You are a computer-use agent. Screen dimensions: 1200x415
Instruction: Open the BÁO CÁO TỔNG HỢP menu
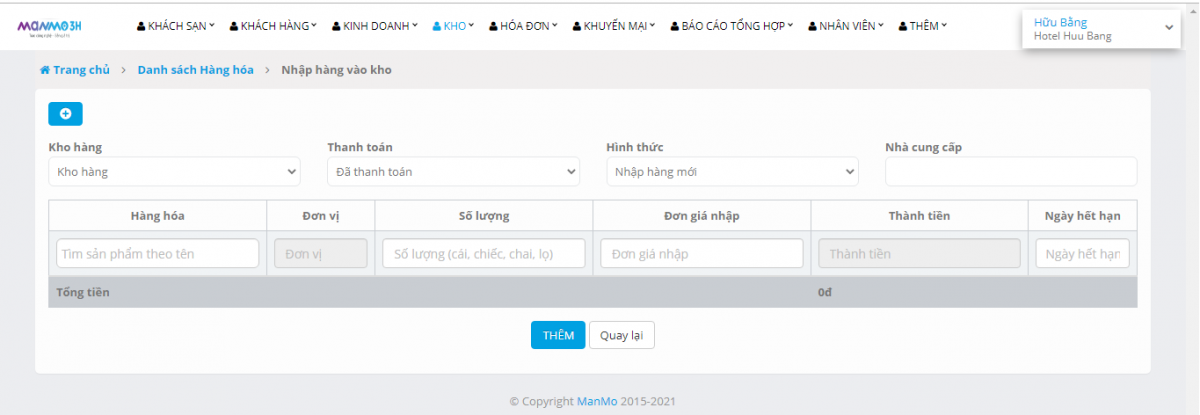click(x=732, y=26)
